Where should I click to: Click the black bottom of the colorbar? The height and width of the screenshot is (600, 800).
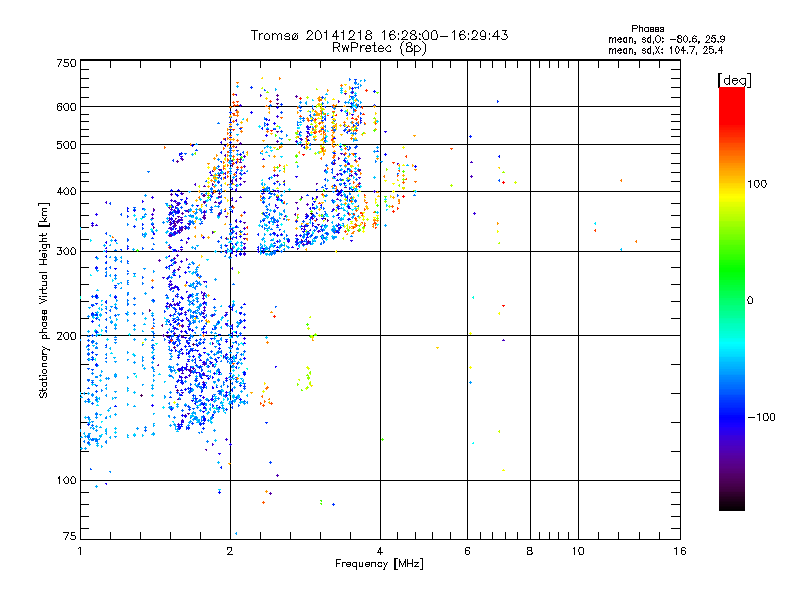click(732, 503)
